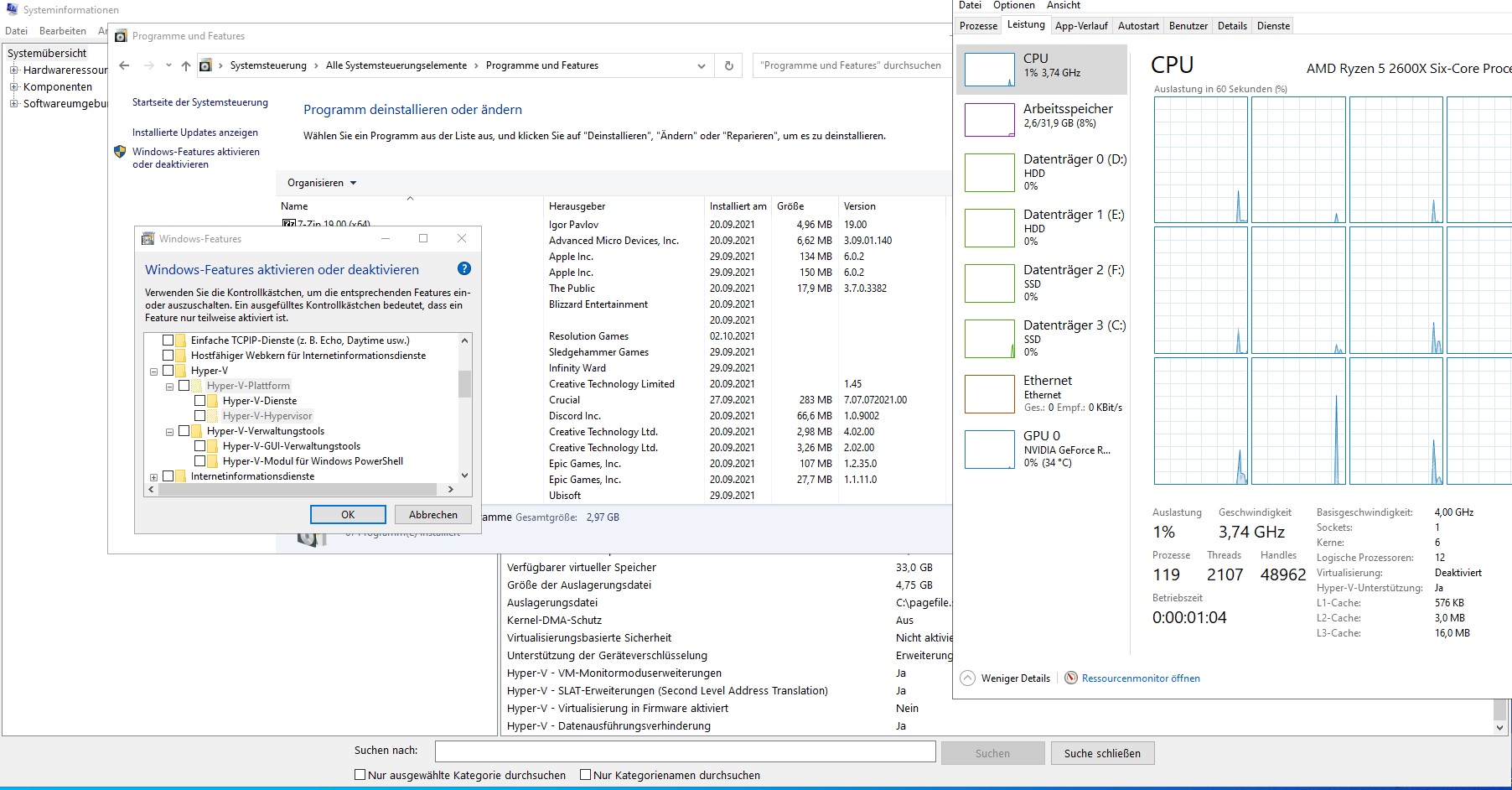
Task: Click the shield icon beside Windows-Features aktivieren
Action: [120, 152]
